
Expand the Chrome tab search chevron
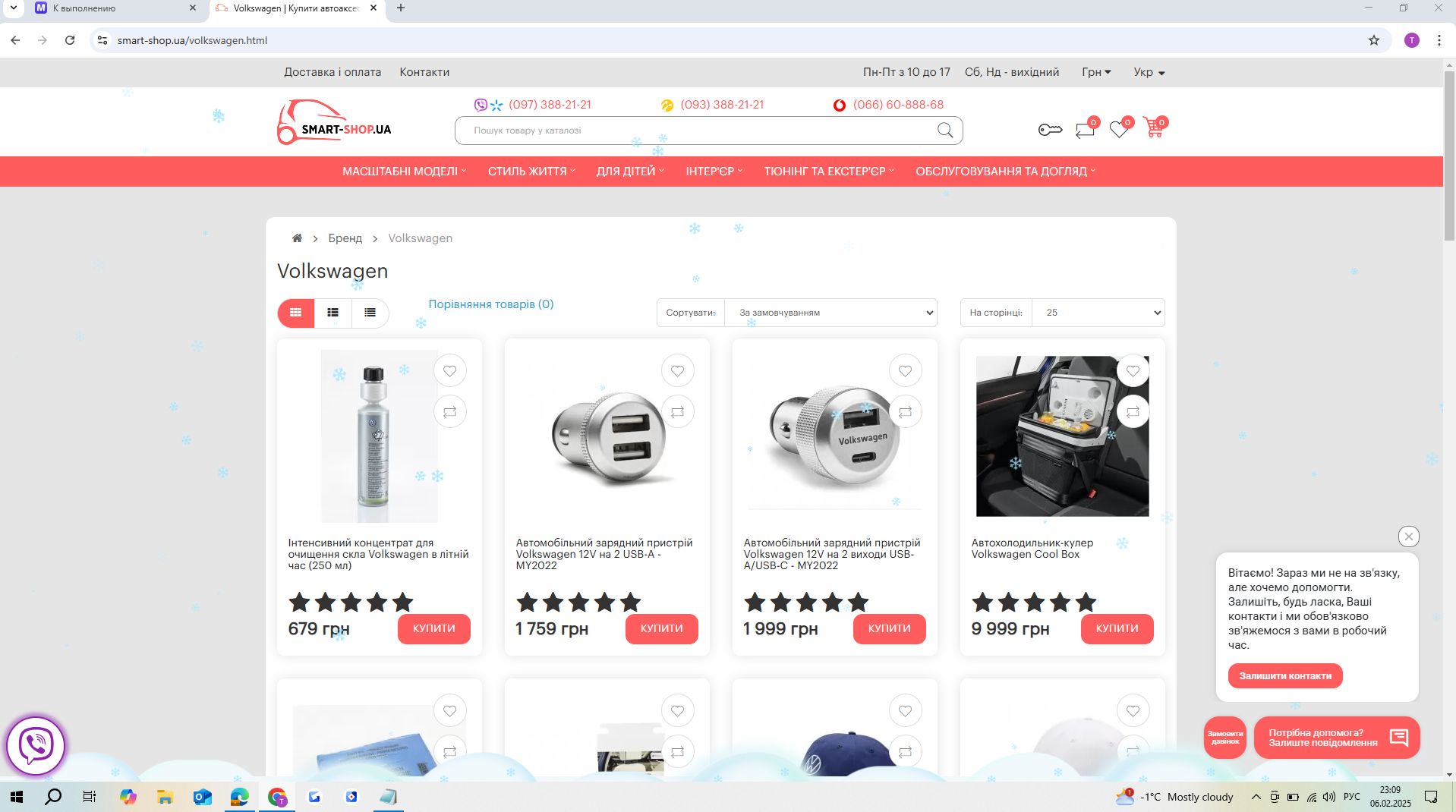pos(14,8)
